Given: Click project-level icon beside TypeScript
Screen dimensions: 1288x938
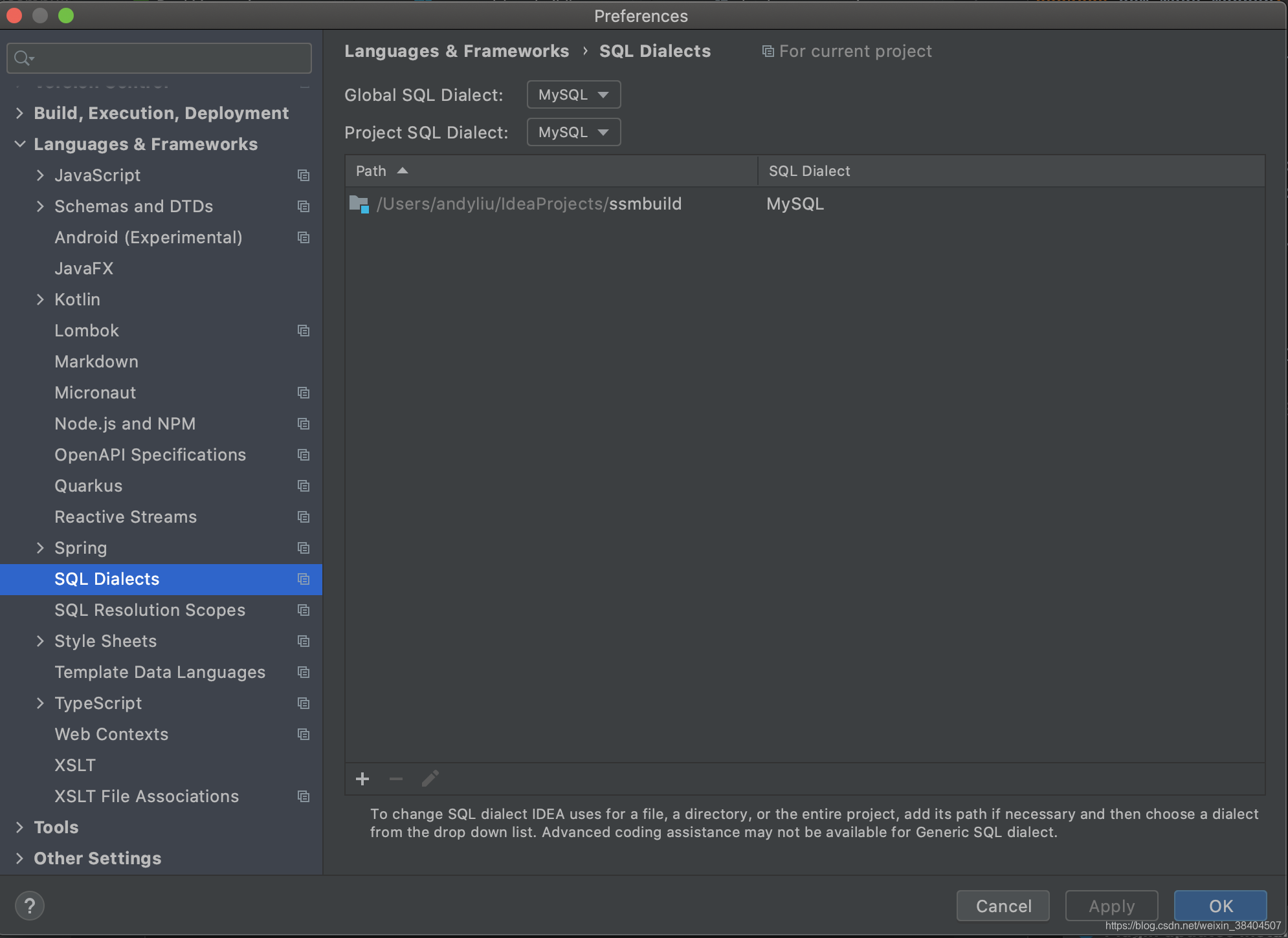Looking at the screenshot, I should (303, 703).
